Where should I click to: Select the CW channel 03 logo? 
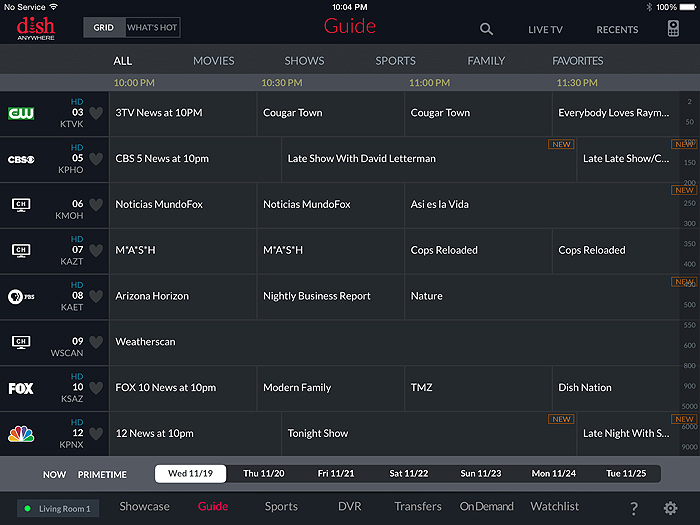coord(21,113)
